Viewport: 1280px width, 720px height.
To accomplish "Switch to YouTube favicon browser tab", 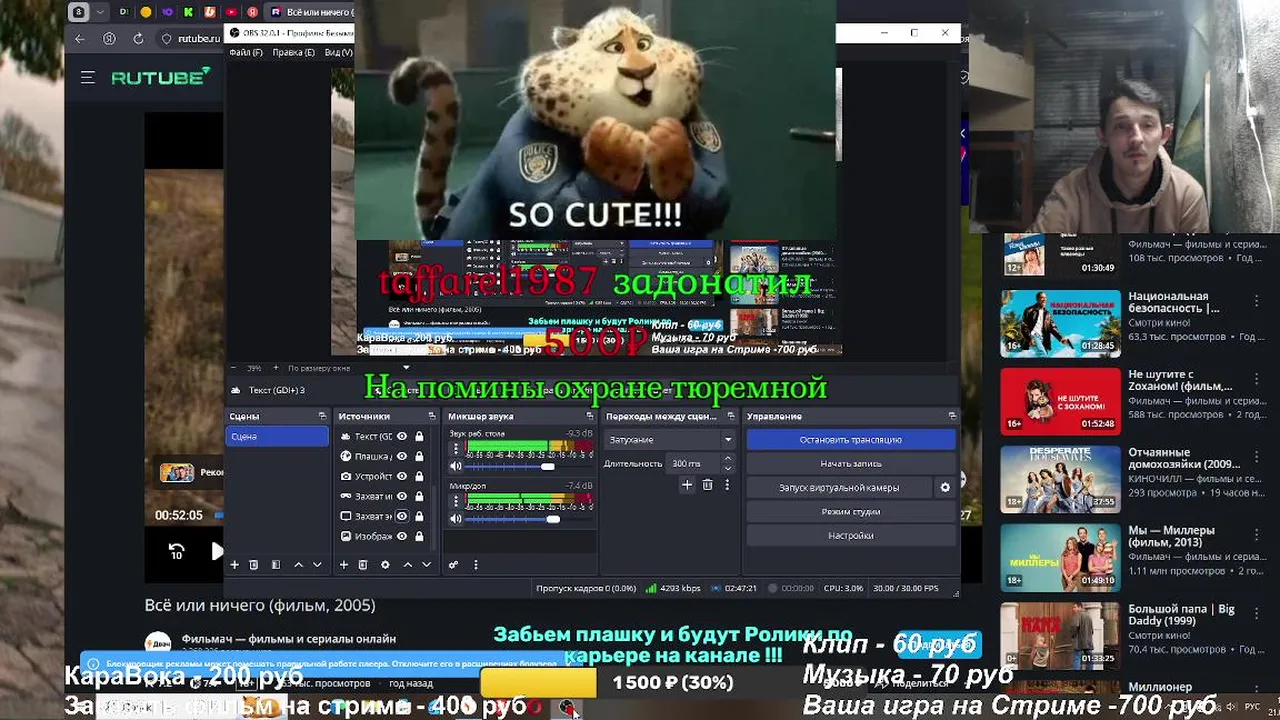I will pyautogui.click(x=232, y=12).
